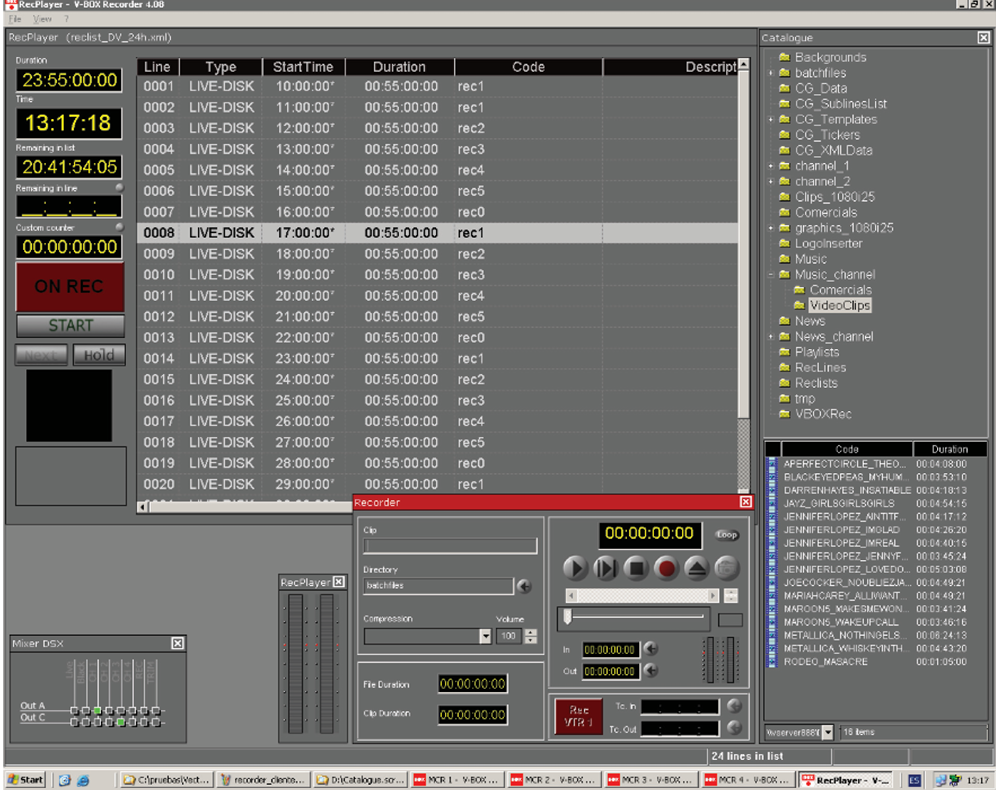Select the Playlists folder
Screen dimensions: 996x790
pos(817,352)
